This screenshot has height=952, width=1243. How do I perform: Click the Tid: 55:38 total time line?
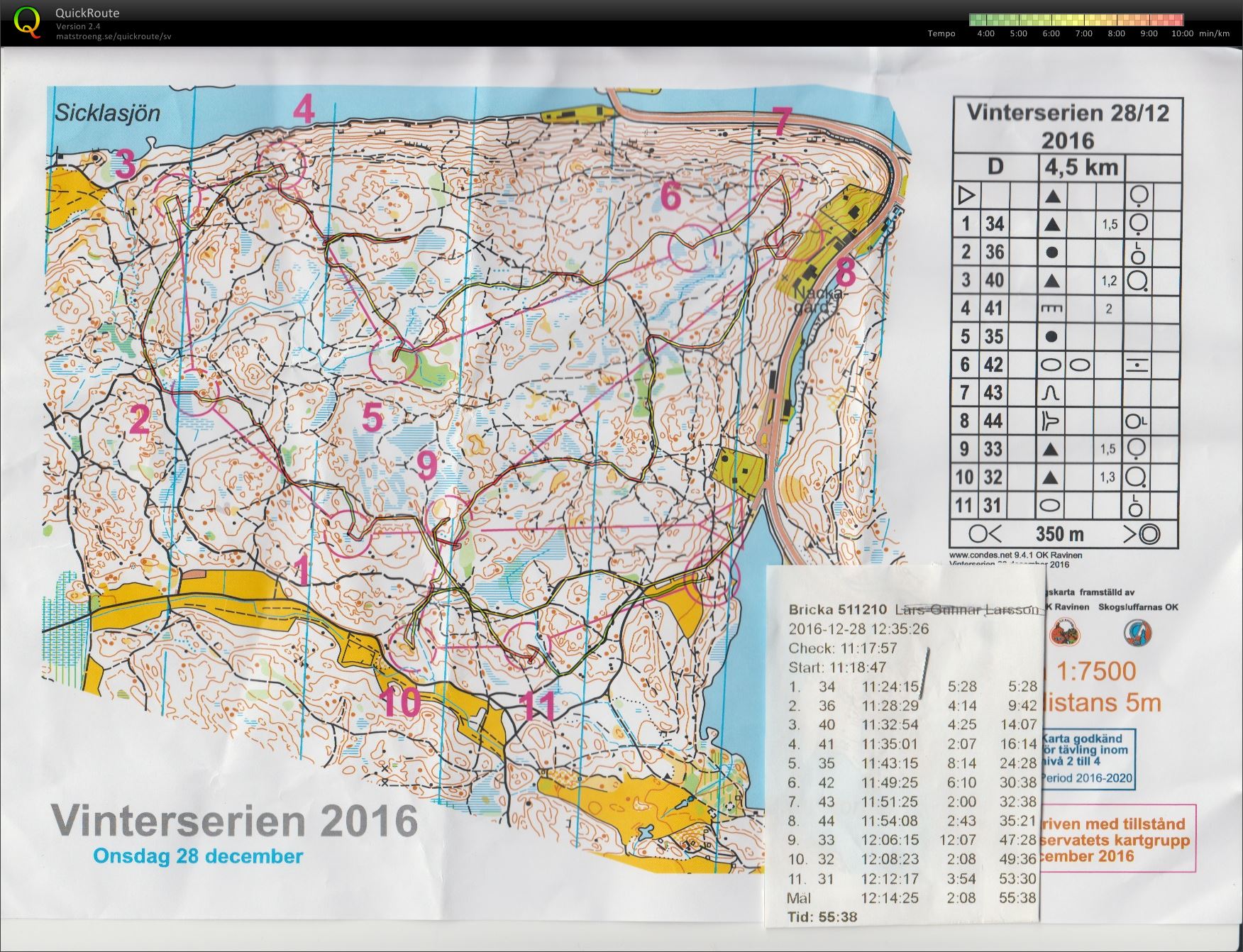point(822,917)
